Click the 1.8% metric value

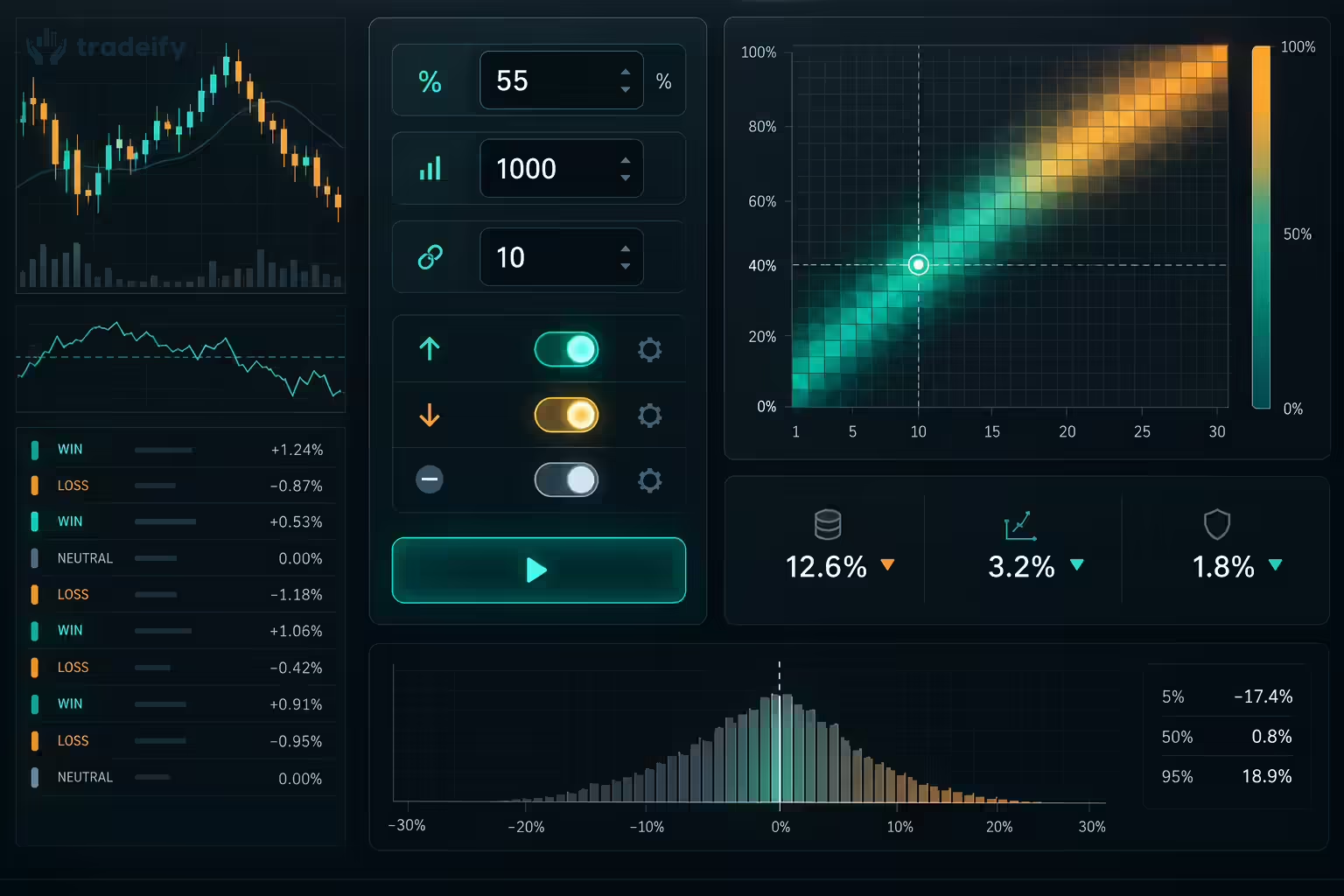click(1223, 567)
